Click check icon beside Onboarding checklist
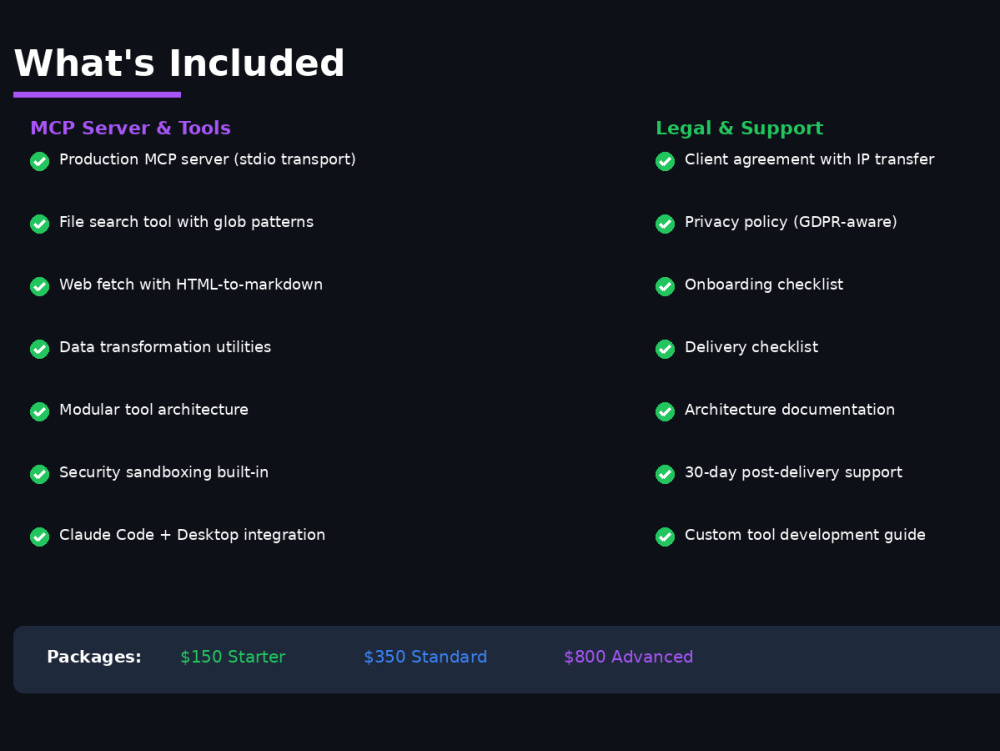This screenshot has width=1000, height=751. pyautogui.click(x=665, y=286)
